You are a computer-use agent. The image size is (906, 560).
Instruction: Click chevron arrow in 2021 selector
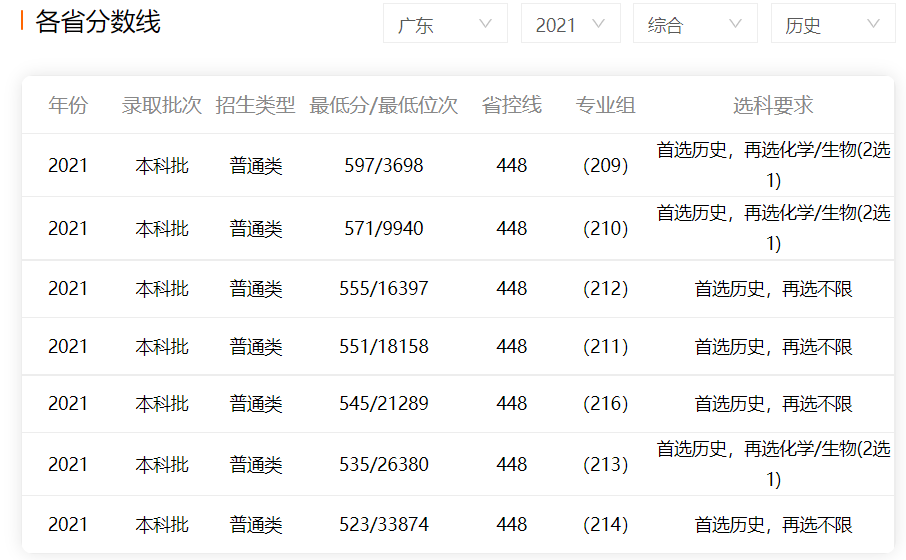pyautogui.click(x=599, y=24)
